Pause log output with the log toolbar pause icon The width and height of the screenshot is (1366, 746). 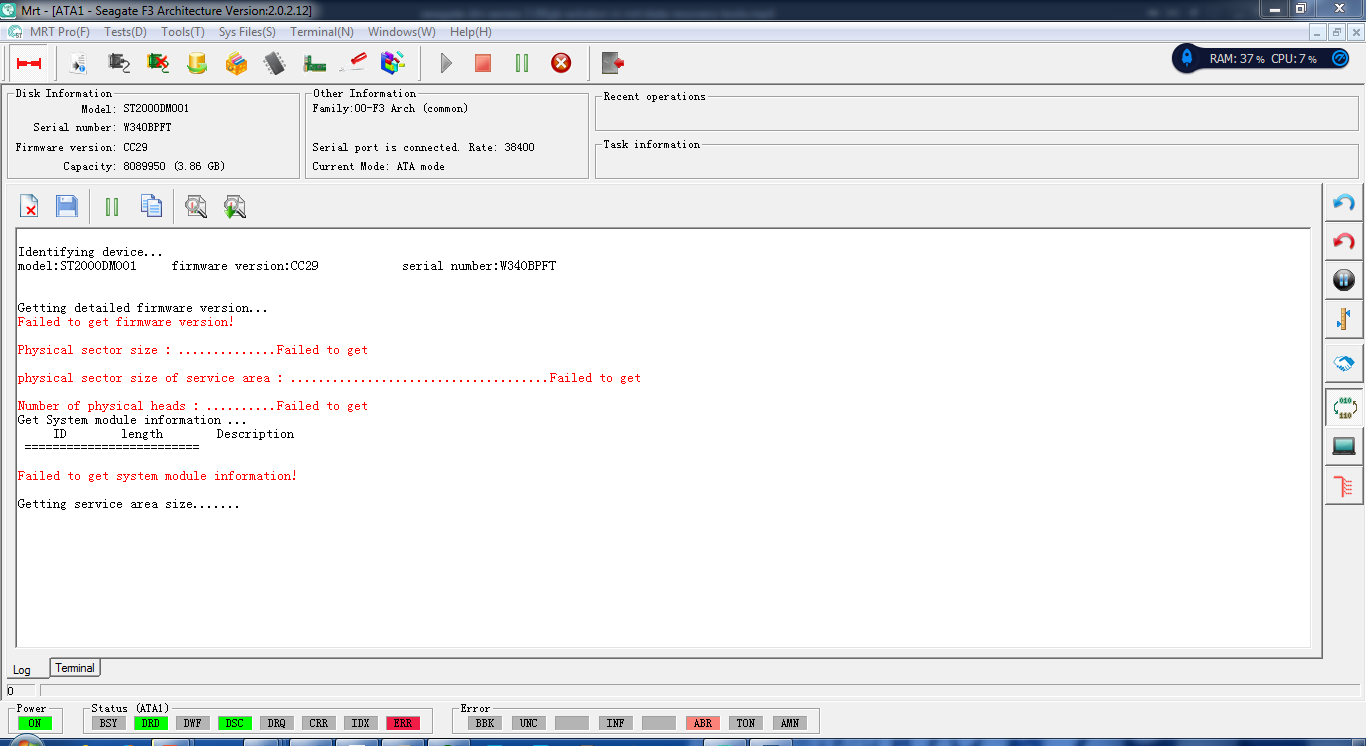(x=112, y=207)
